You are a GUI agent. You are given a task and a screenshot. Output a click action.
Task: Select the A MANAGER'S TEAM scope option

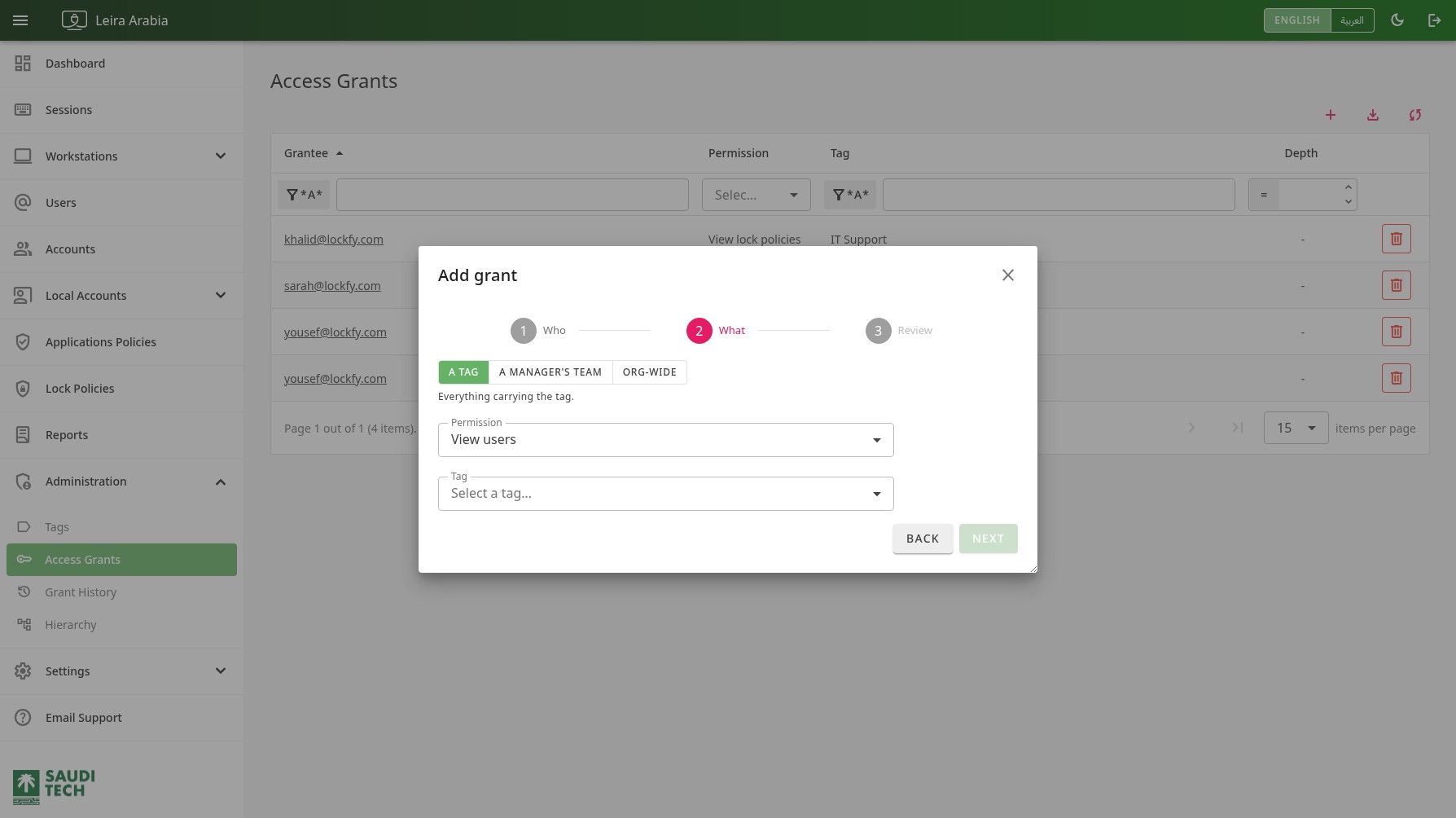(550, 372)
